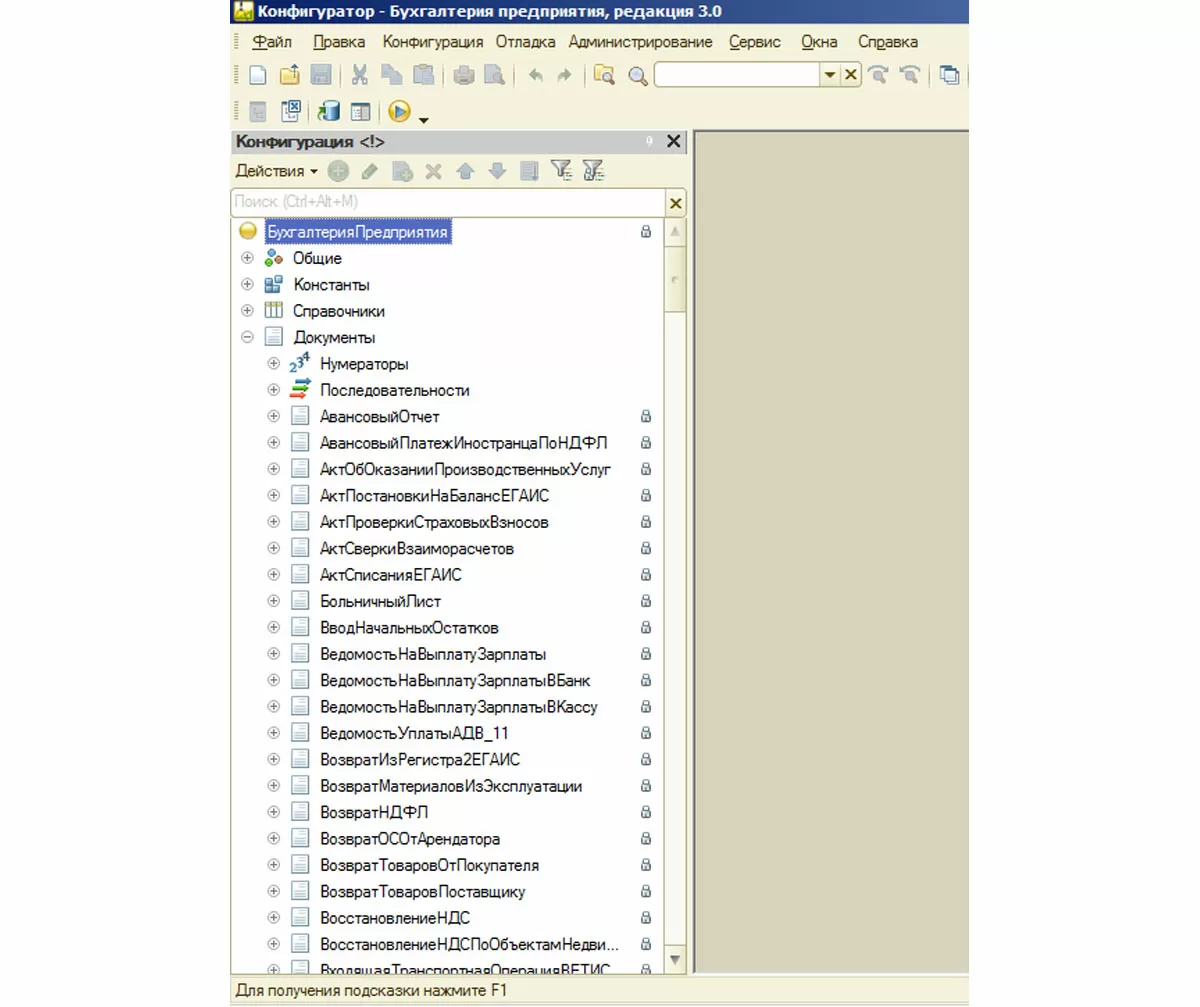
Task: Open the Отладка menu
Action: click(526, 42)
